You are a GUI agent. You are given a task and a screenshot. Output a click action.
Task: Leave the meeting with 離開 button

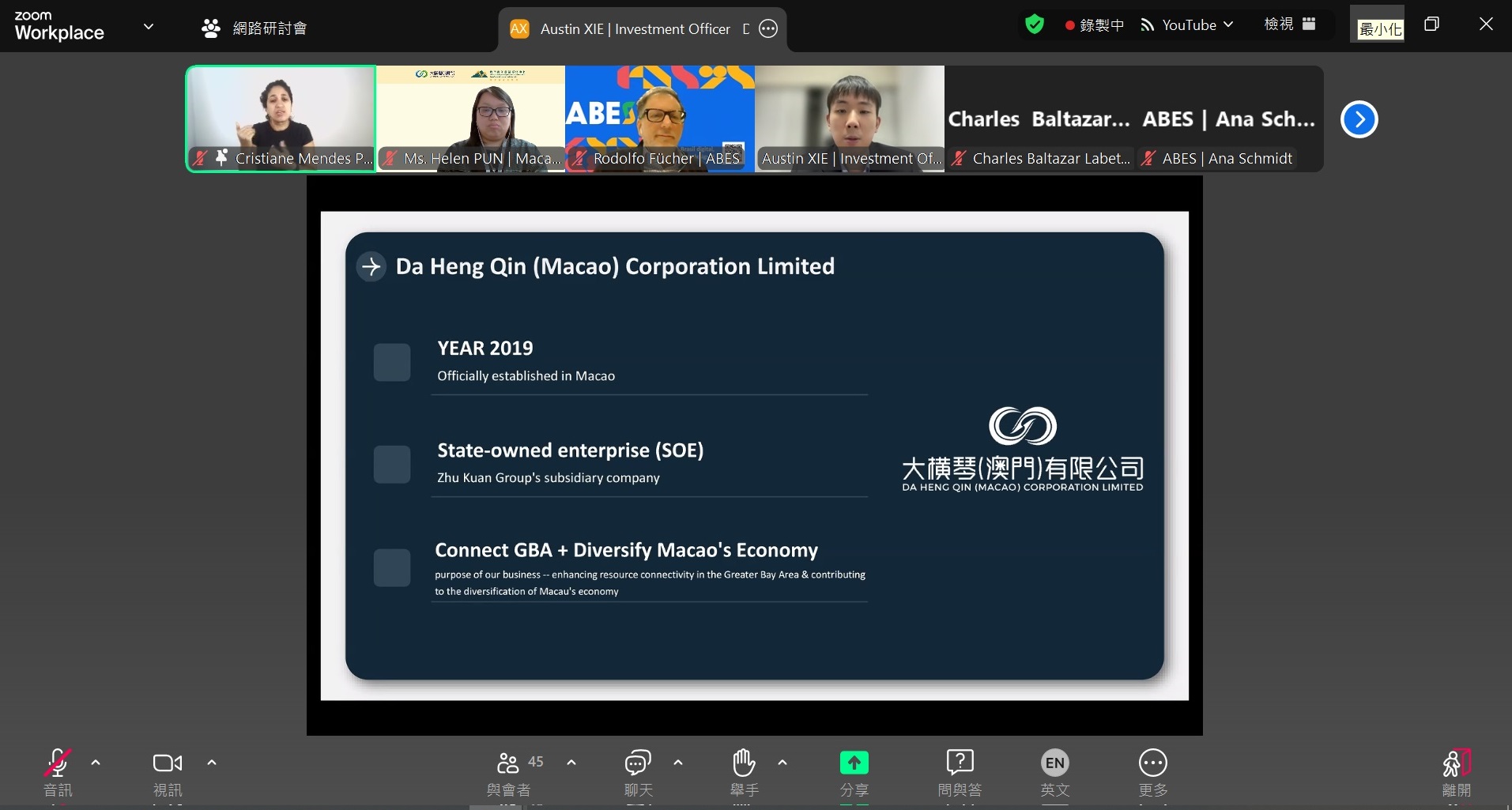click(x=1457, y=772)
